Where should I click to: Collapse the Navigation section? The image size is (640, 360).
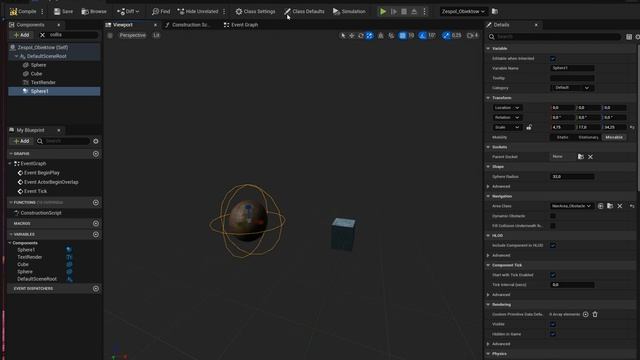[488, 196]
